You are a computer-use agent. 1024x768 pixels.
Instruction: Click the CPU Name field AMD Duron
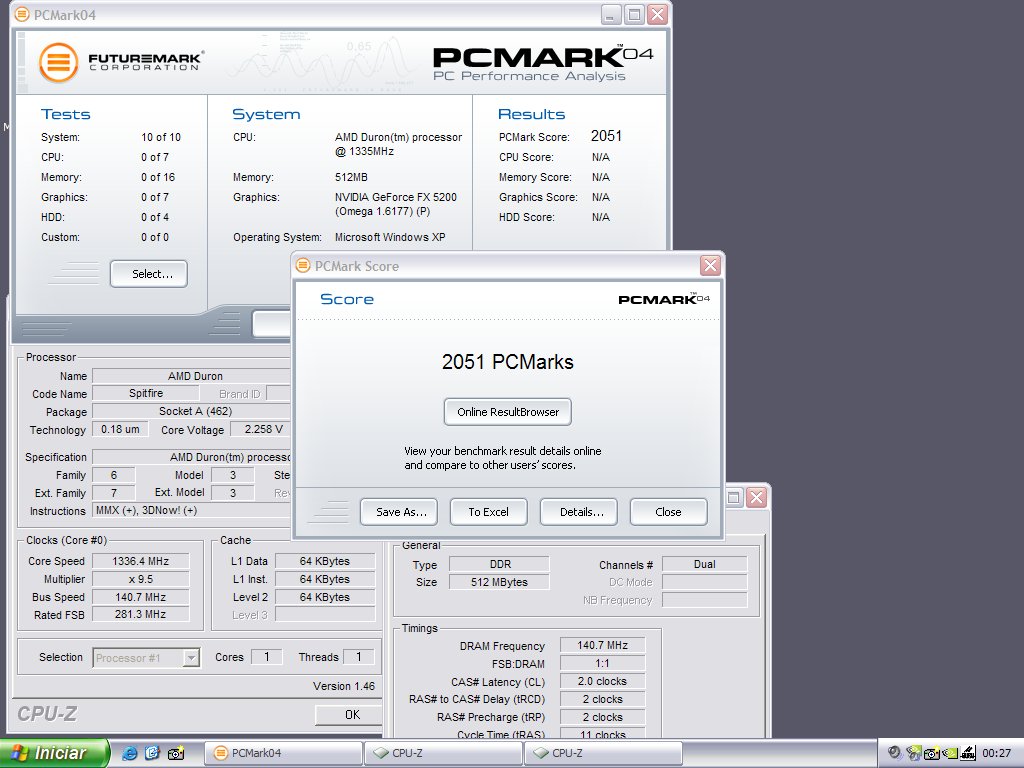pos(191,376)
